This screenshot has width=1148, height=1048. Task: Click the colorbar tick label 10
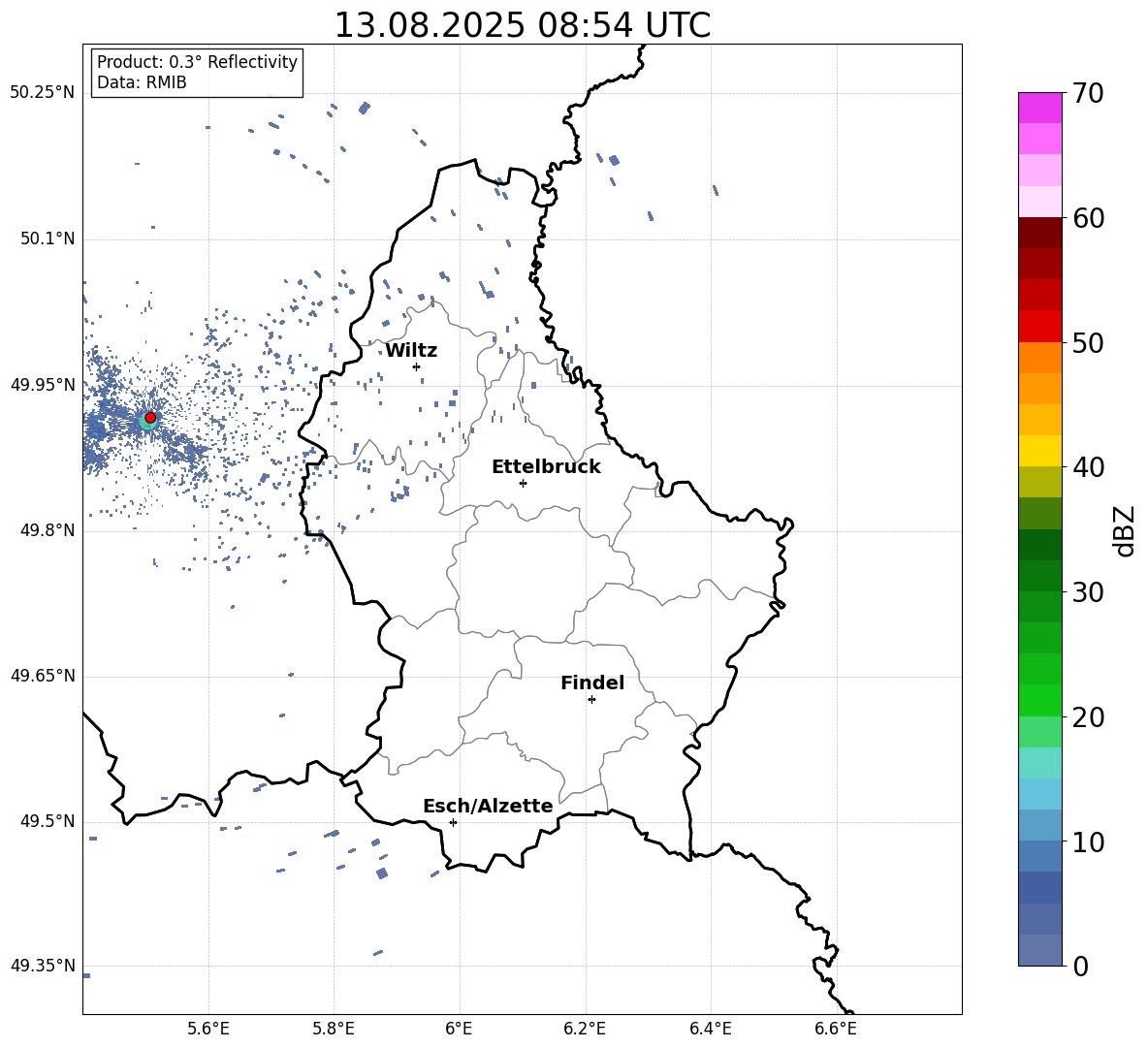(1089, 842)
